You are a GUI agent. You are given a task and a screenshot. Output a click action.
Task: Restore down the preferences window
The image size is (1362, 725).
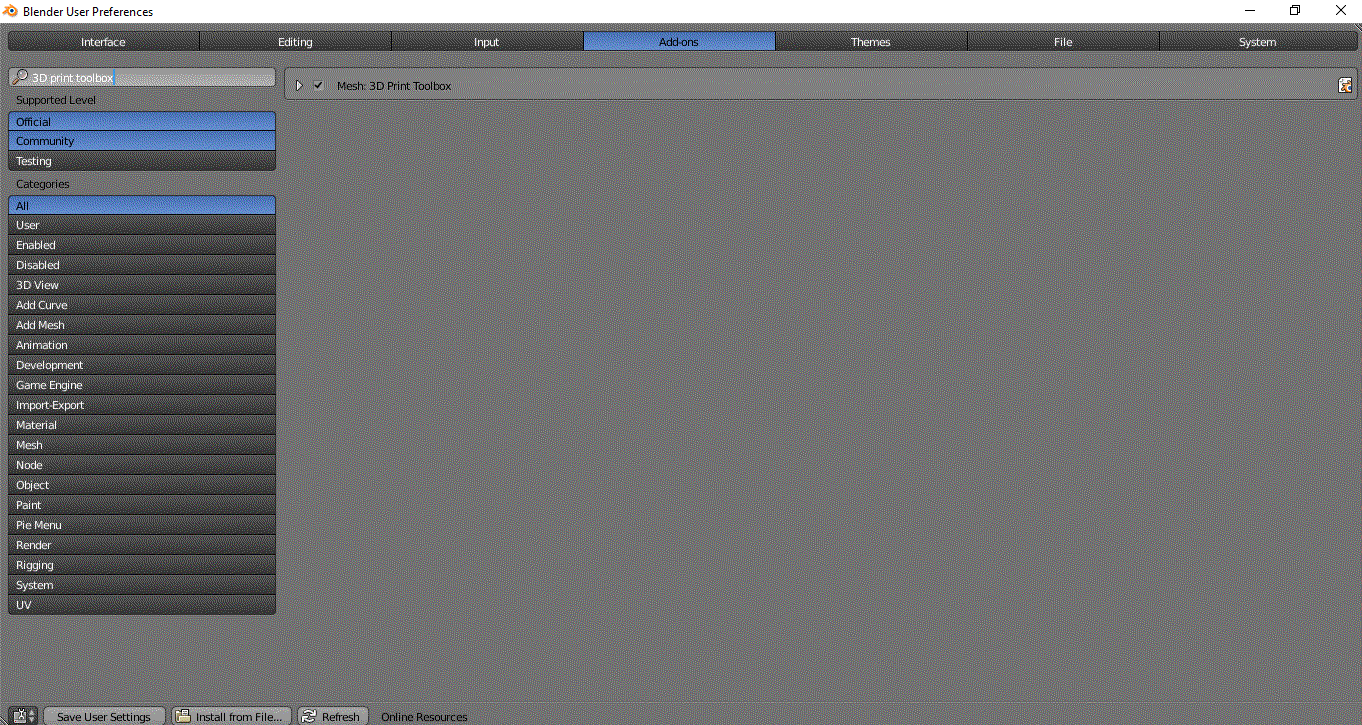coord(1295,11)
